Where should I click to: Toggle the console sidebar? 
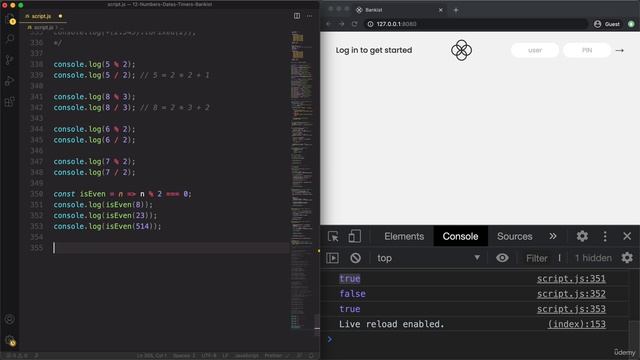(333, 258)
